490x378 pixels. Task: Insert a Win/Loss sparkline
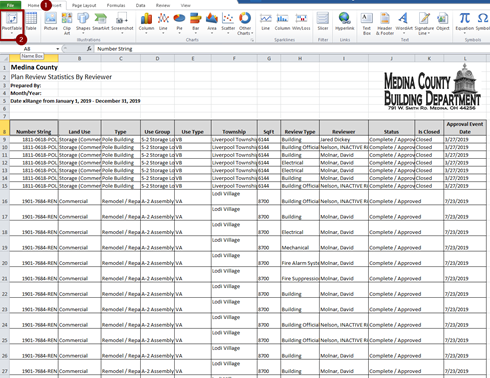[x=301, y=22]
